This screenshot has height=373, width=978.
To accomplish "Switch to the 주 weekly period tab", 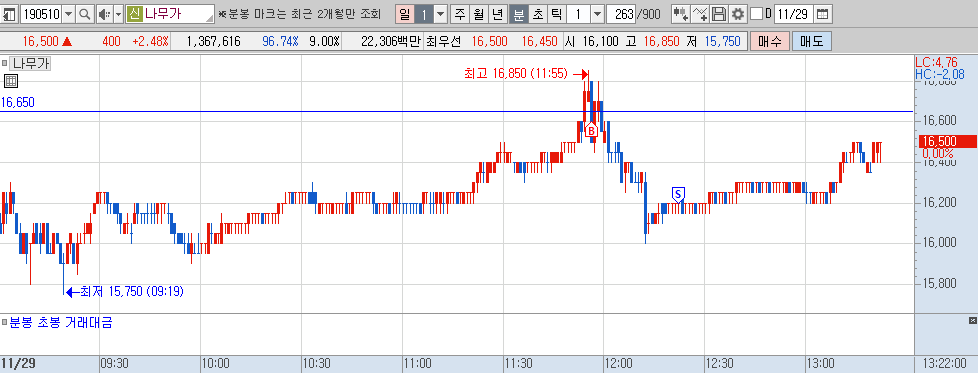I will [460, 14].
